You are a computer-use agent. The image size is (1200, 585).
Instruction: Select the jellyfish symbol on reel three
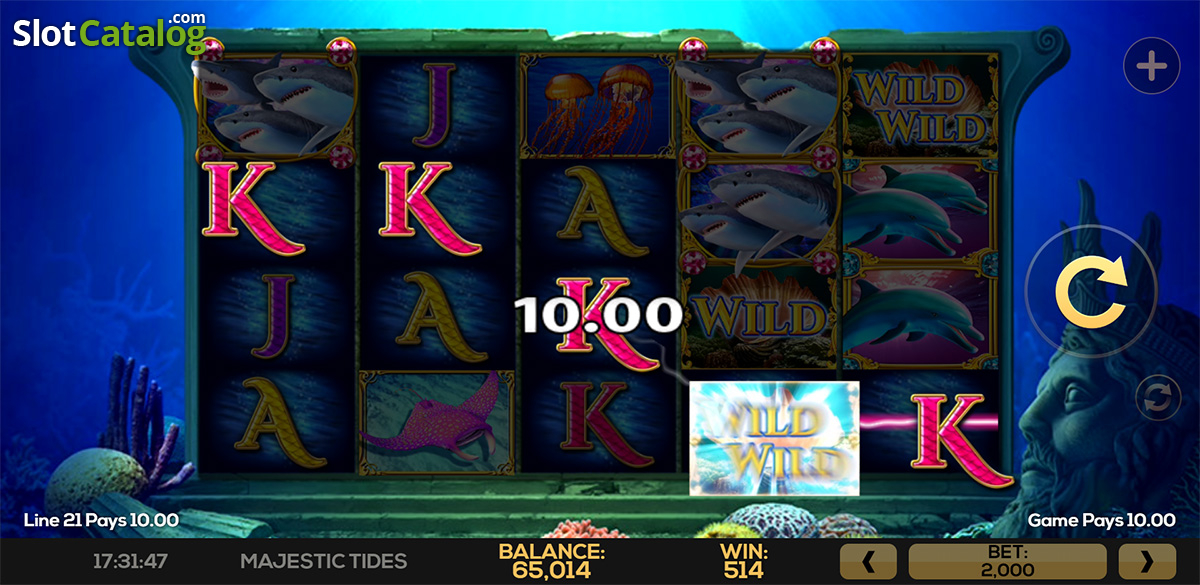[x=596, y=106]
